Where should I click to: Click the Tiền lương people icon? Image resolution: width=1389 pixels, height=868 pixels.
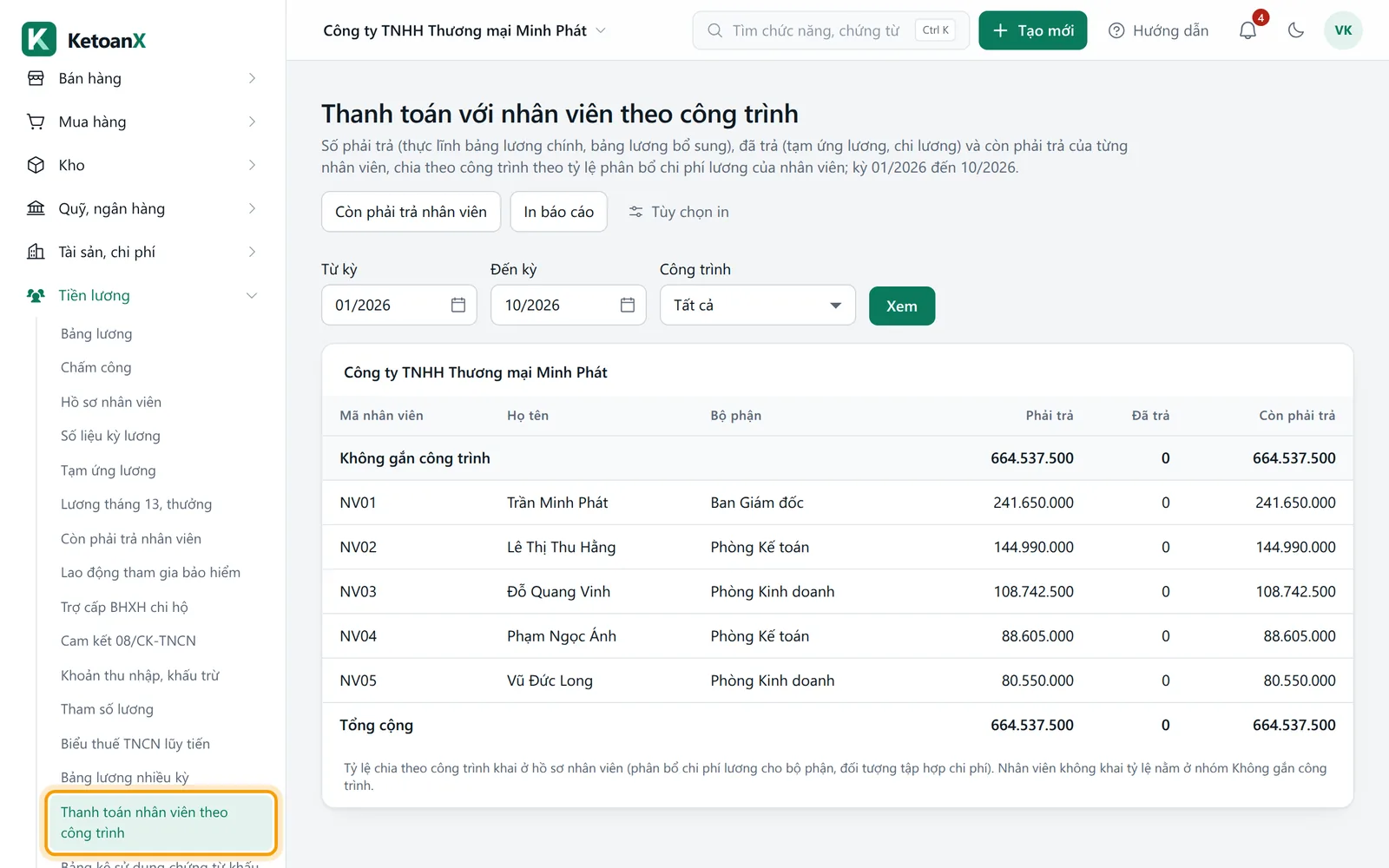coord(36,295)
